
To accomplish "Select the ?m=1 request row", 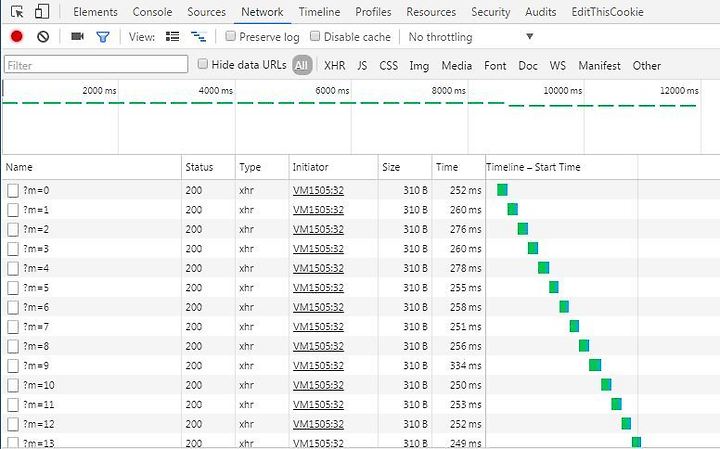I will coord(360,210).
